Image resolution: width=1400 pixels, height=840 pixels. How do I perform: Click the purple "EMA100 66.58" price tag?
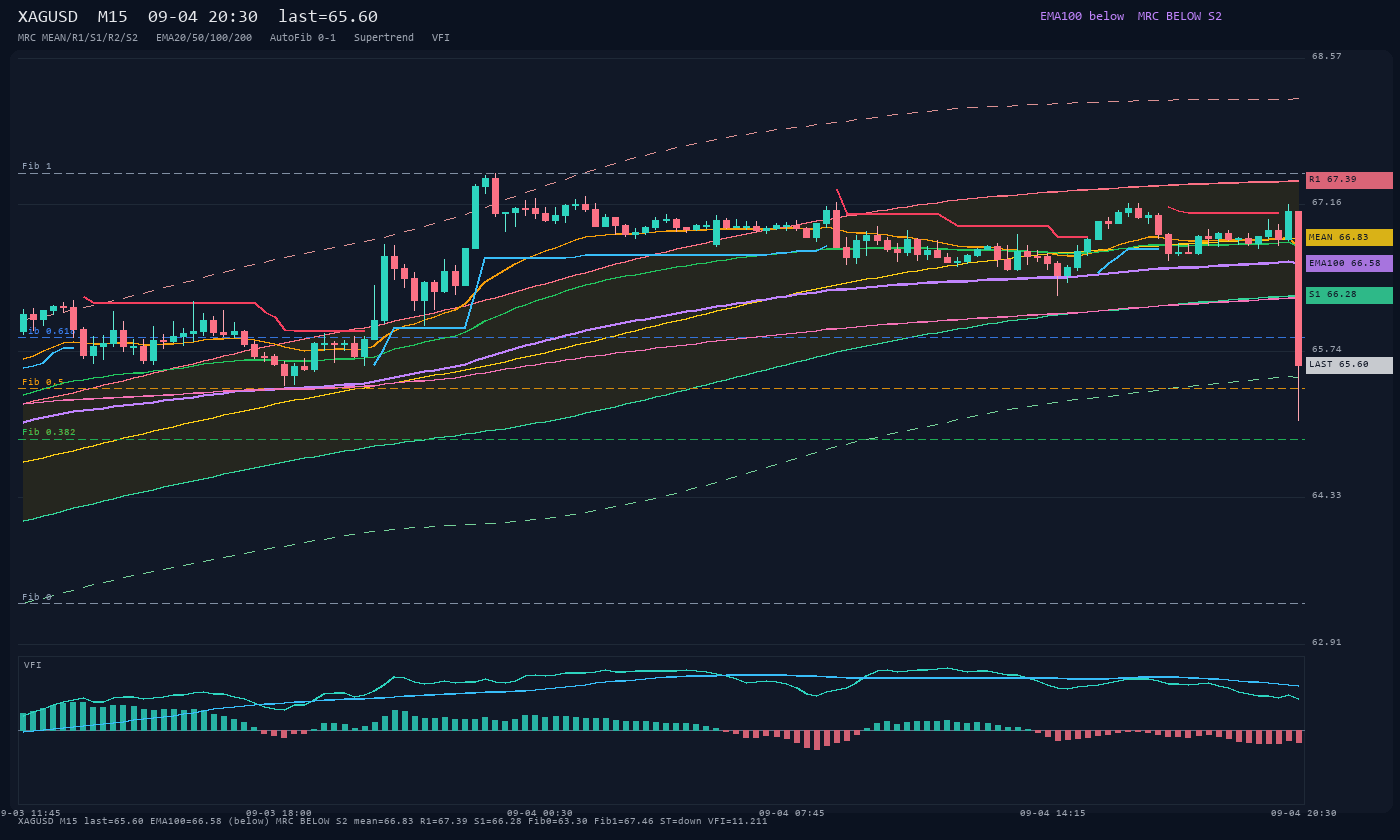(x=1349, y=264)
